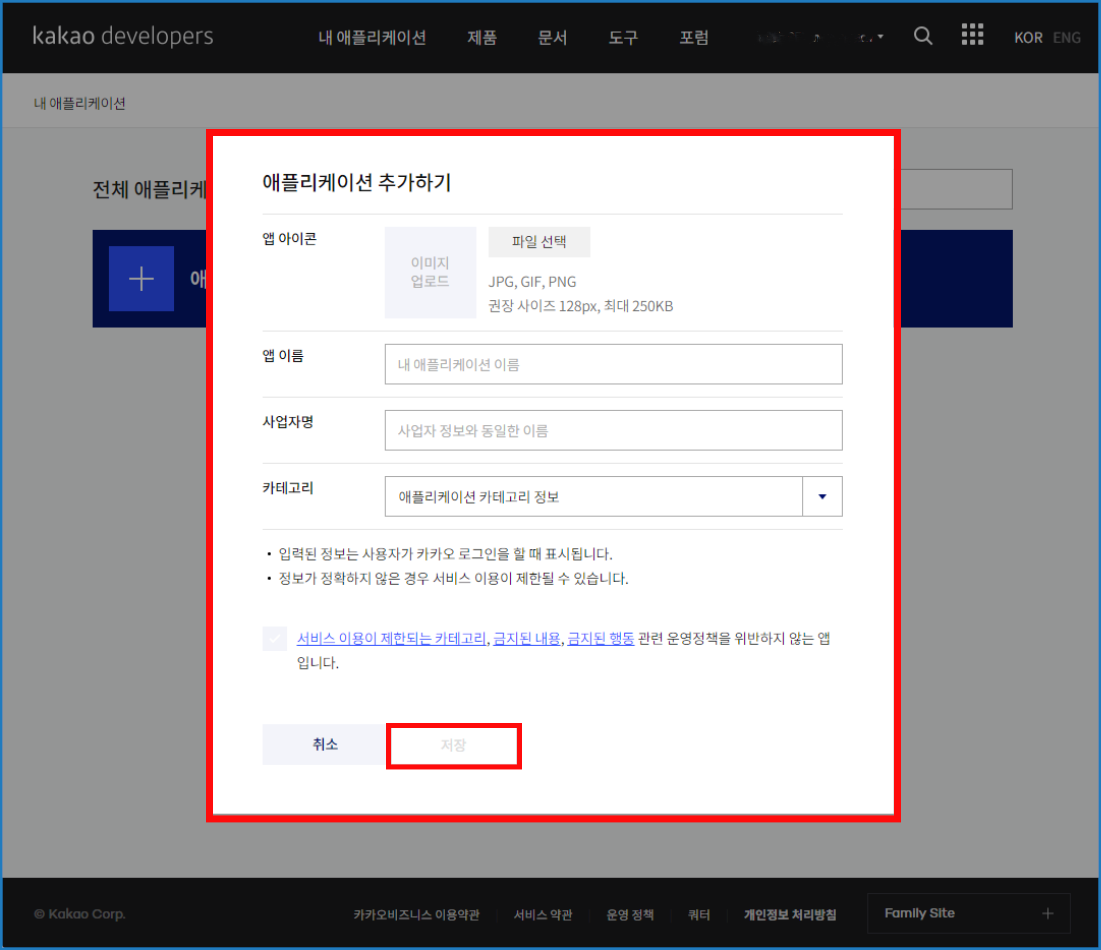
Task: Click the Family Site plus icon
Action: tap(1047, 913)
